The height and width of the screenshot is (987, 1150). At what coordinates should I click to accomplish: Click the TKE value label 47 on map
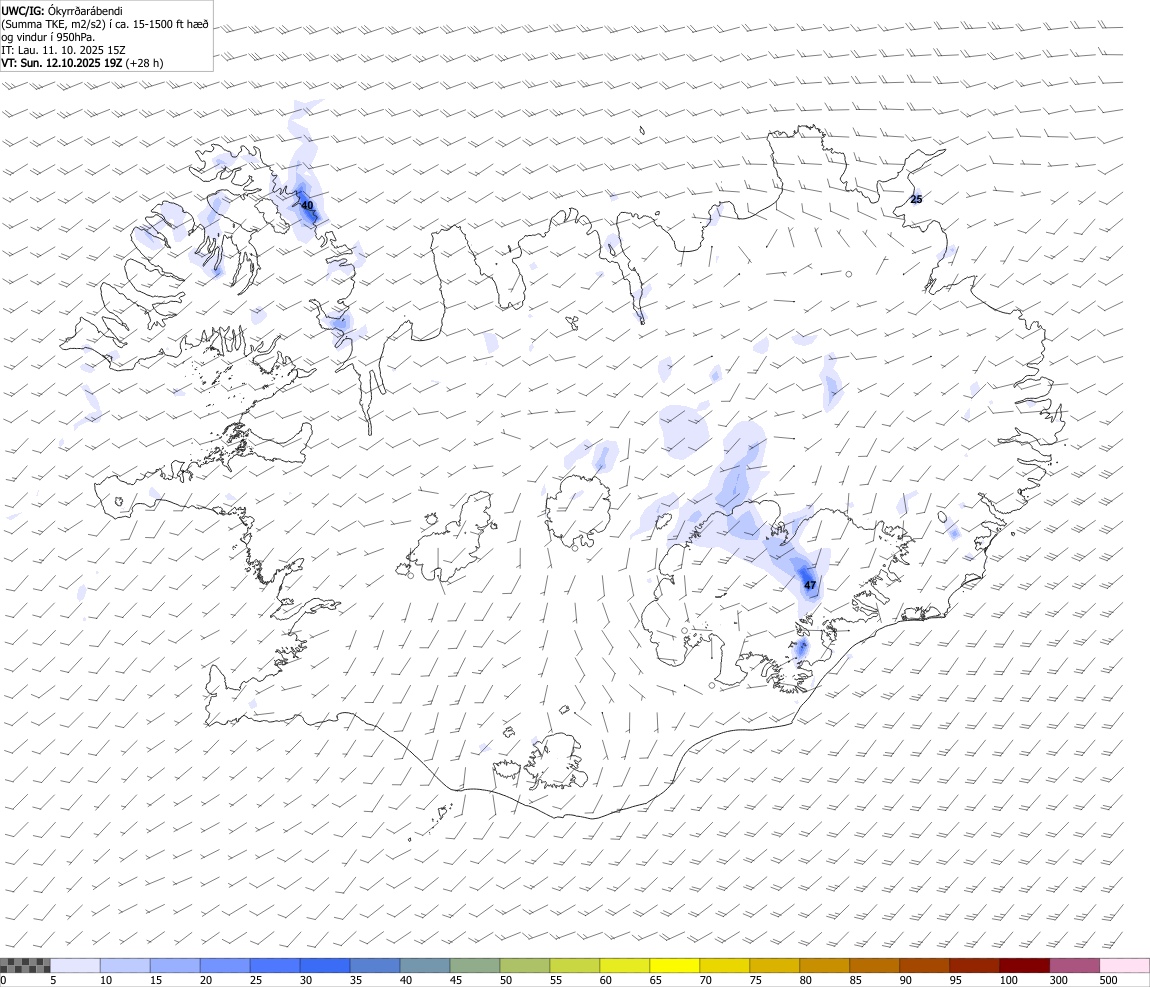point(810,585)
